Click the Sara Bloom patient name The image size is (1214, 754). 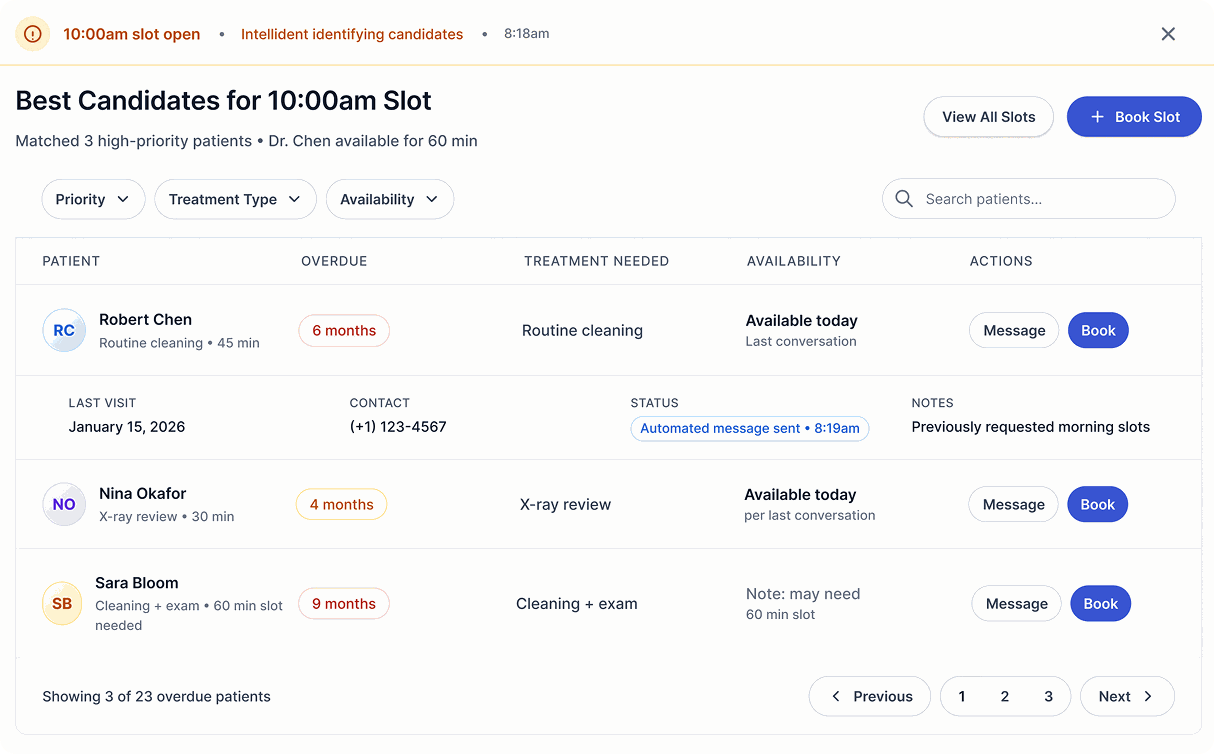click(x=136, y=583)
